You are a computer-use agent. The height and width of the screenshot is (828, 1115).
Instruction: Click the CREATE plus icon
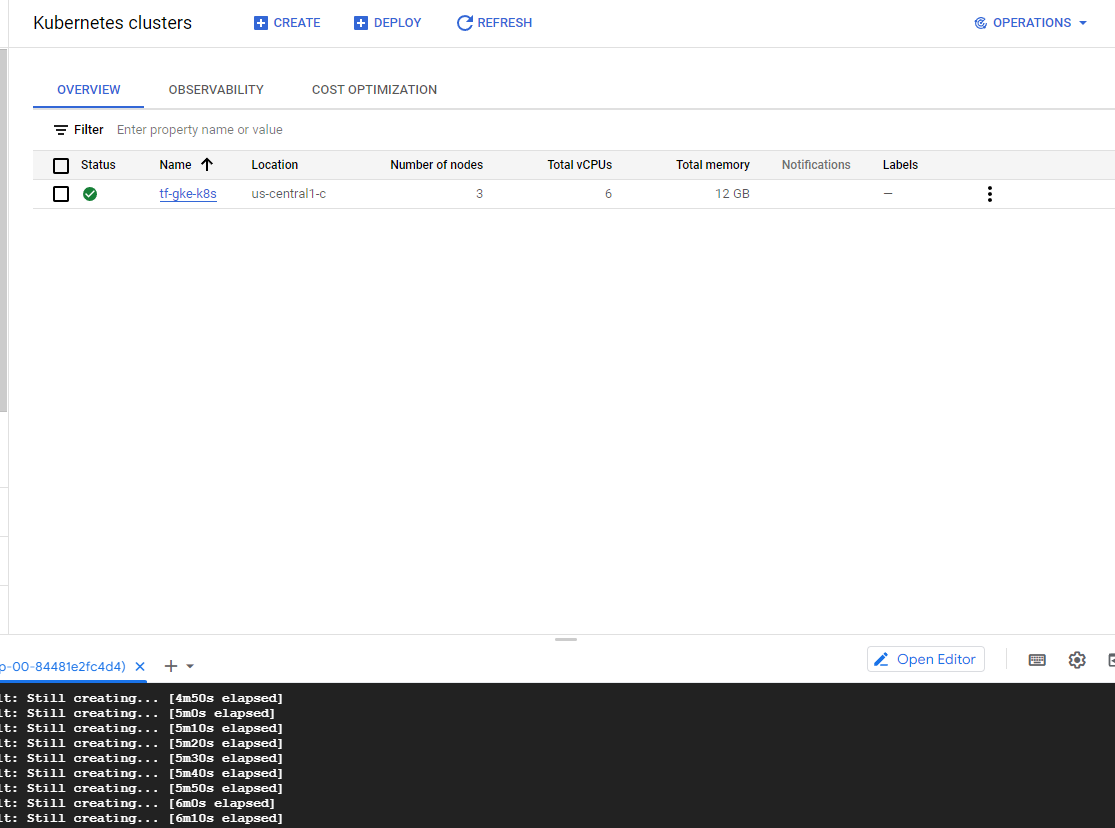[x=261, y=23]
